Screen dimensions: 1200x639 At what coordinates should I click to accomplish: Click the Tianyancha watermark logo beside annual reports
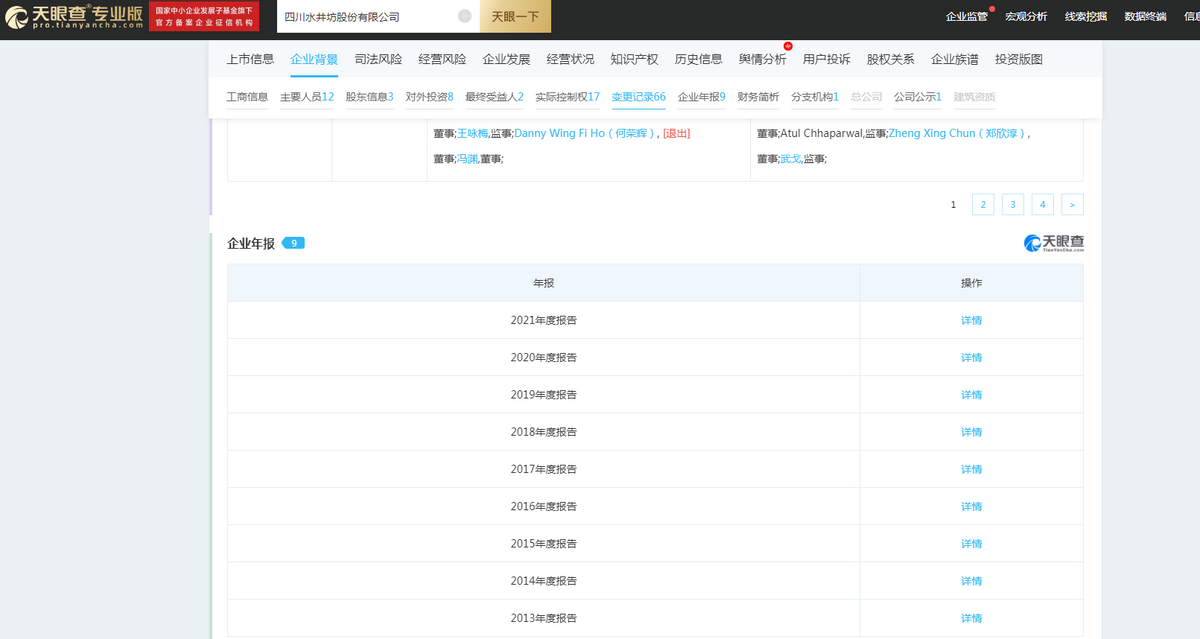point(1053,243)
